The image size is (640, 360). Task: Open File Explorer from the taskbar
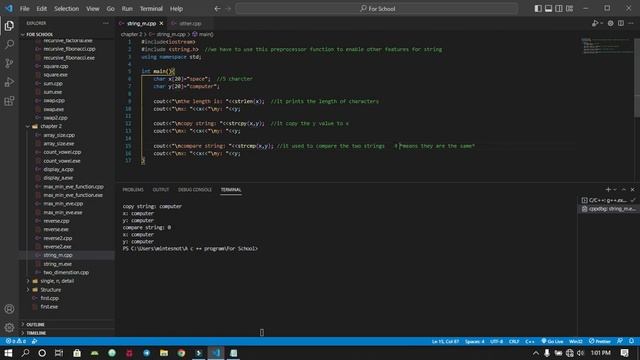pos(164,353)
